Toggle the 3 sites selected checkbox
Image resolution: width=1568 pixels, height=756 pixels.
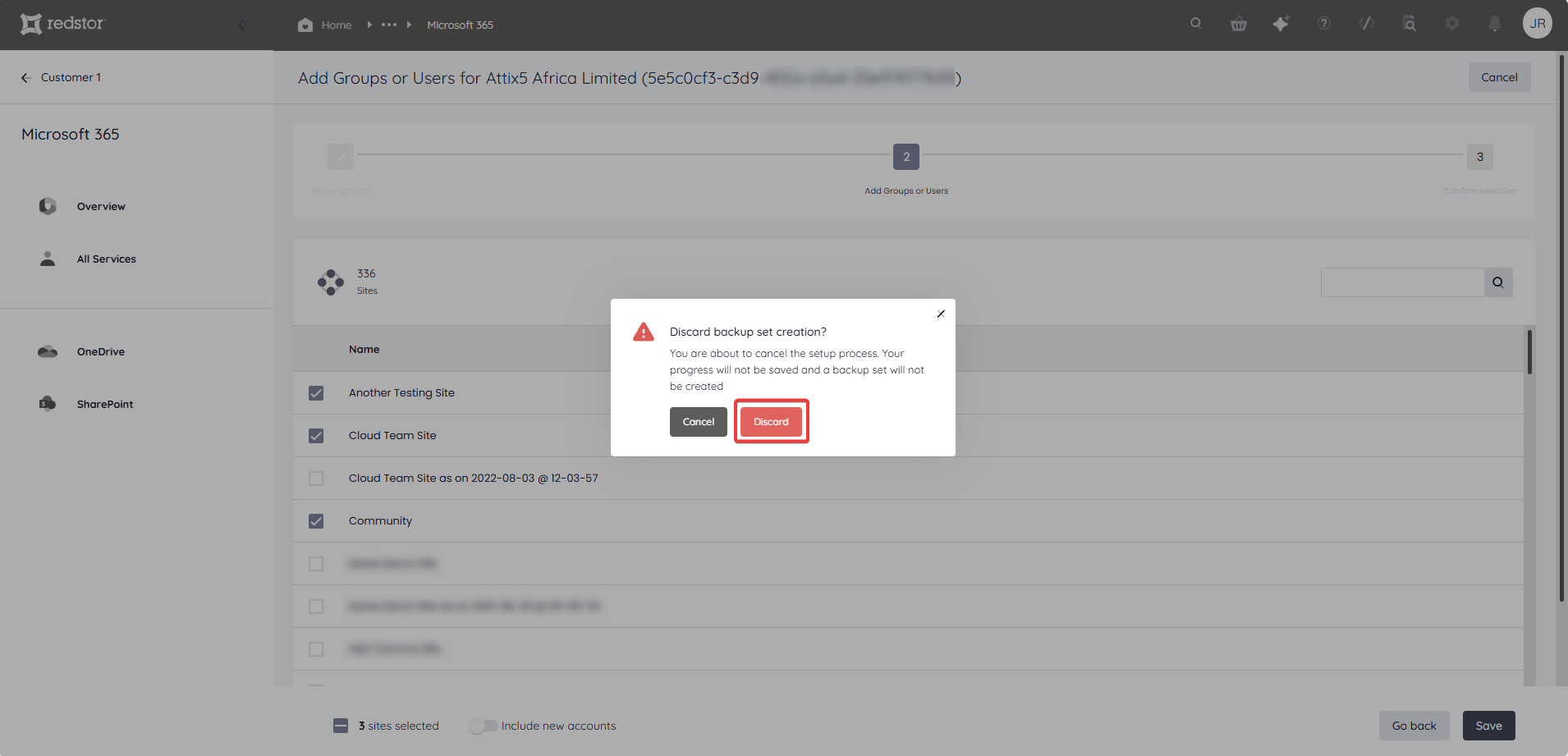coord(341,726)
